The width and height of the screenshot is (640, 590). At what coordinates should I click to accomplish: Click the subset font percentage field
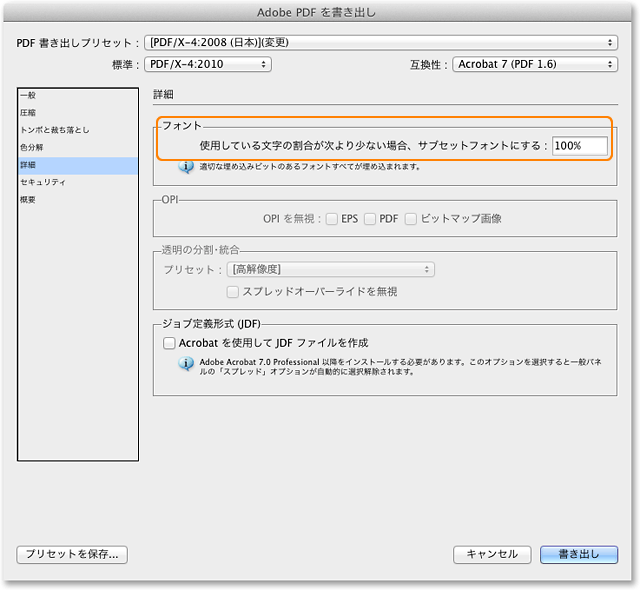[x=579, y=146]
